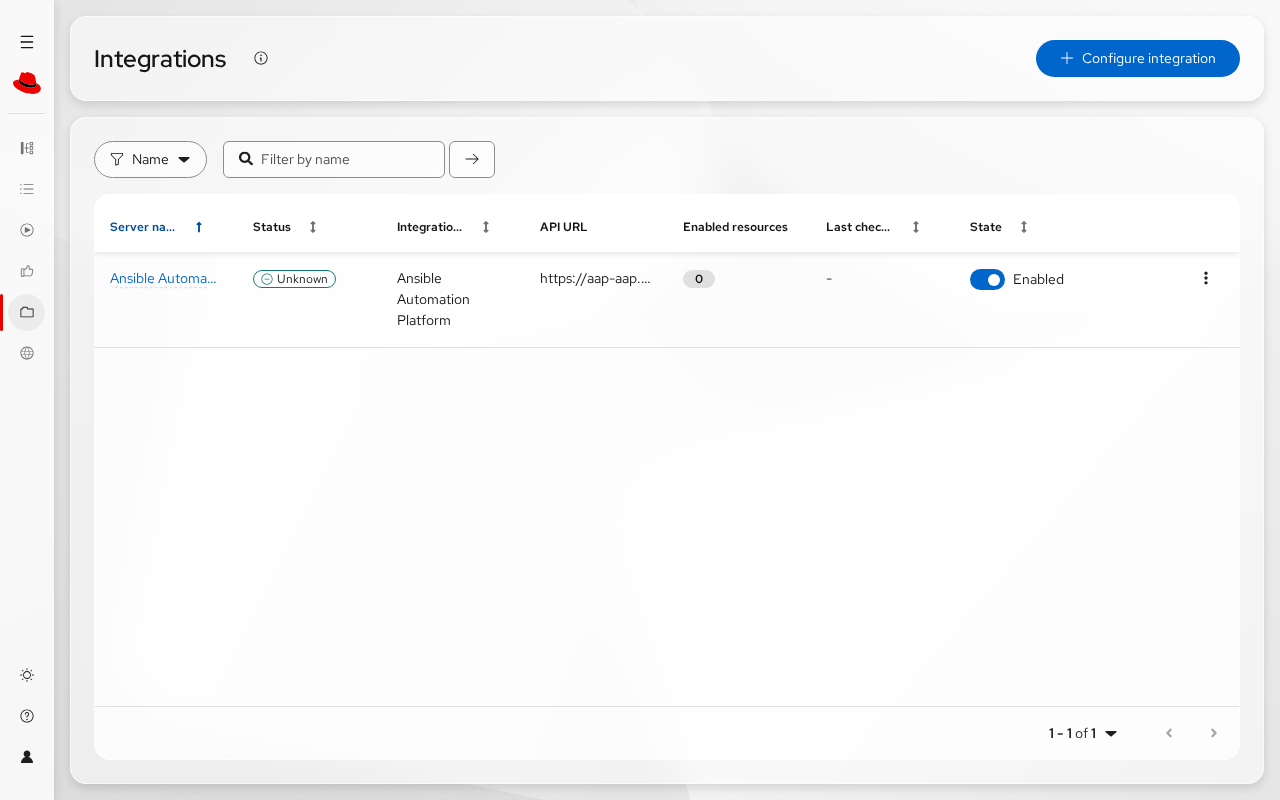Open the folder sidebar icon

pyautogui.click(x=27, y=312)
